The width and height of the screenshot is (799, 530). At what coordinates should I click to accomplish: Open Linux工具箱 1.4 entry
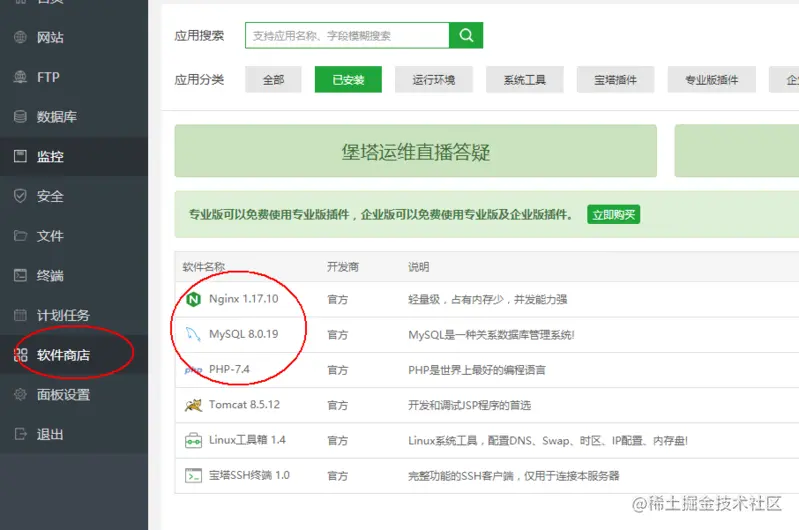(x=247, y=440)
